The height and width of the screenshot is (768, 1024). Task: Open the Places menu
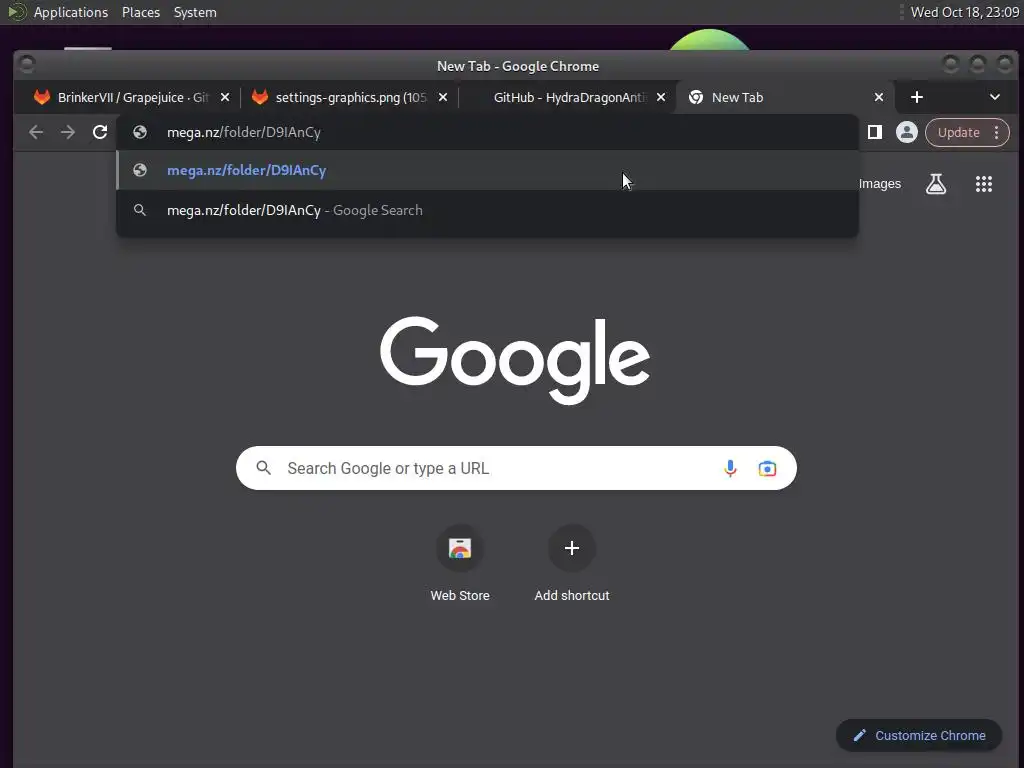[141, 12]
